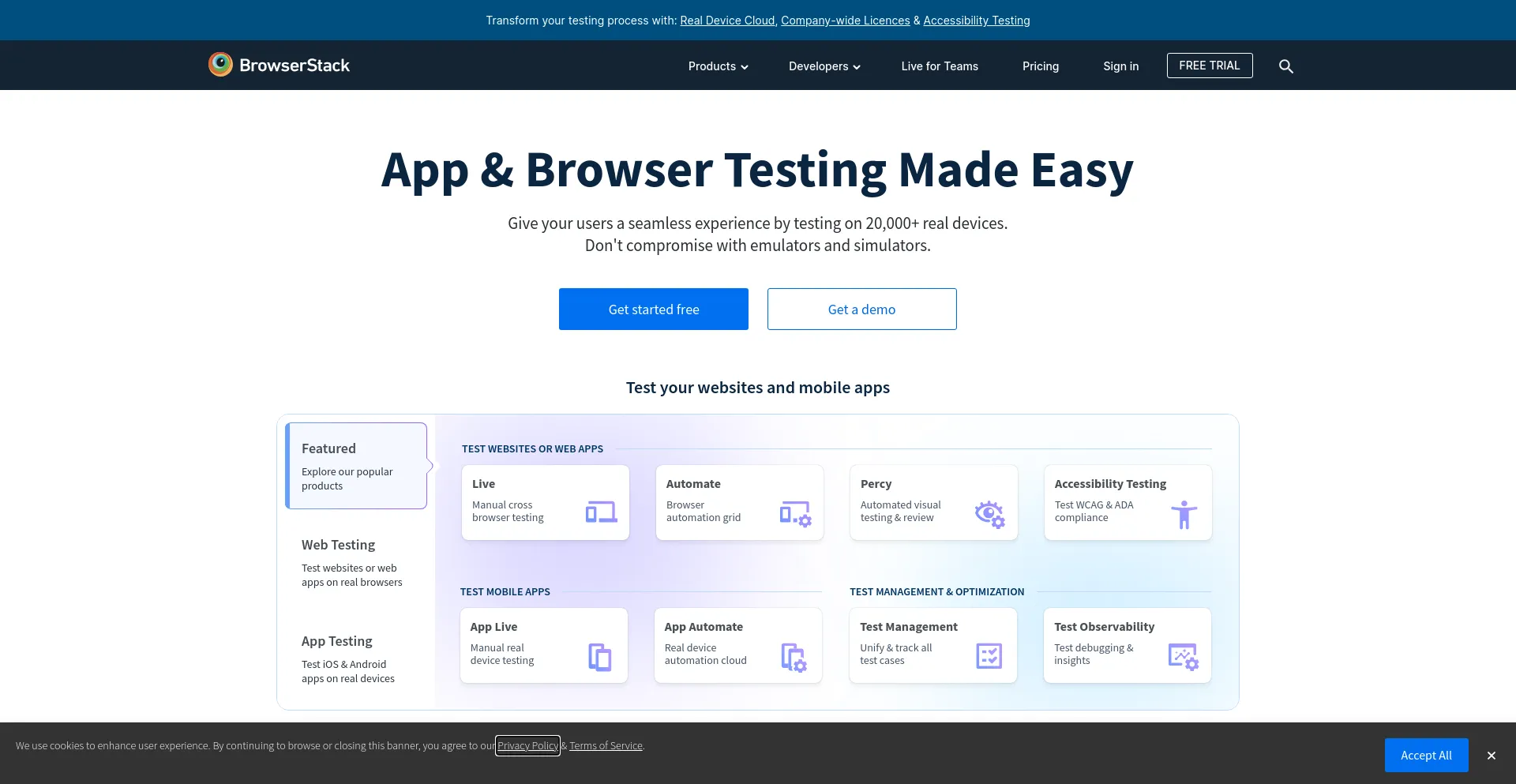Click the BrowserStack logo
1516x784 pixels.
279,65
